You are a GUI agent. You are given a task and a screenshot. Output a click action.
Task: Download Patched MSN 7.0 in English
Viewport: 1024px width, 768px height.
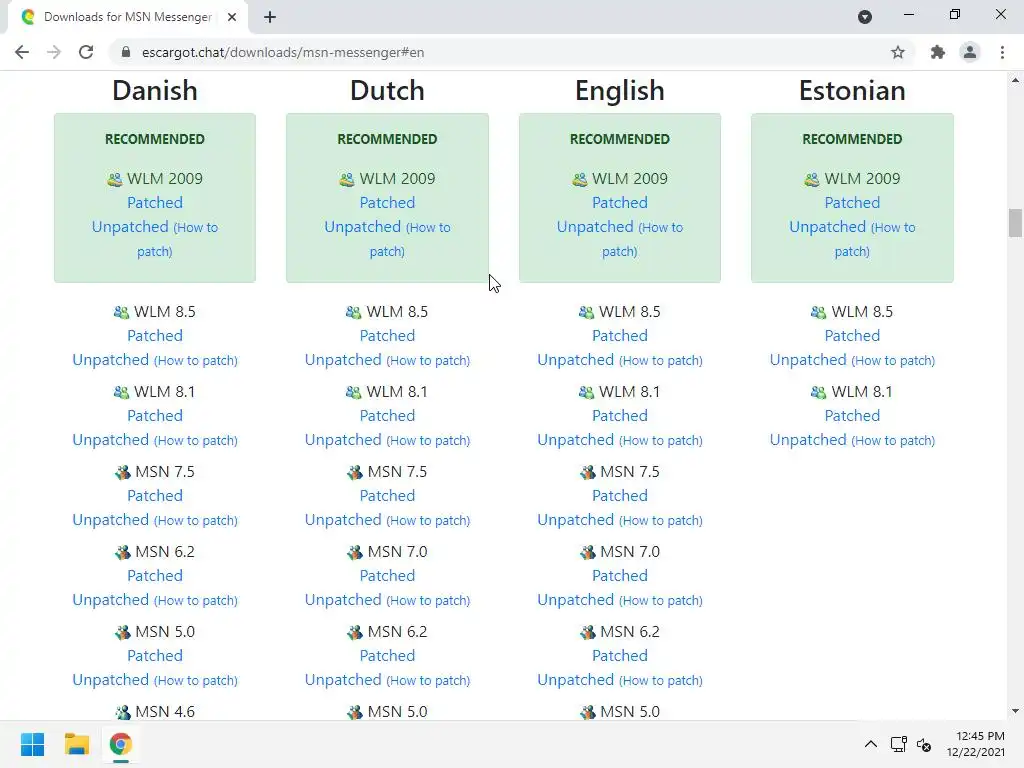[x=620, y=576]
